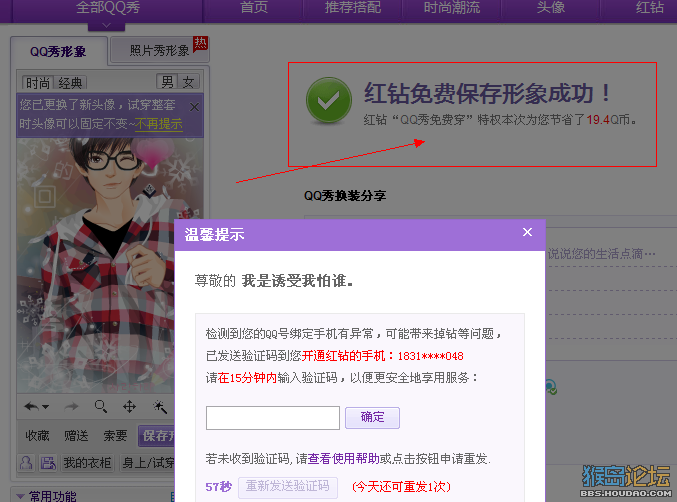Open 红钻 in the top navigation
This screenshot has width=677, height=502.
pos(649,8)
